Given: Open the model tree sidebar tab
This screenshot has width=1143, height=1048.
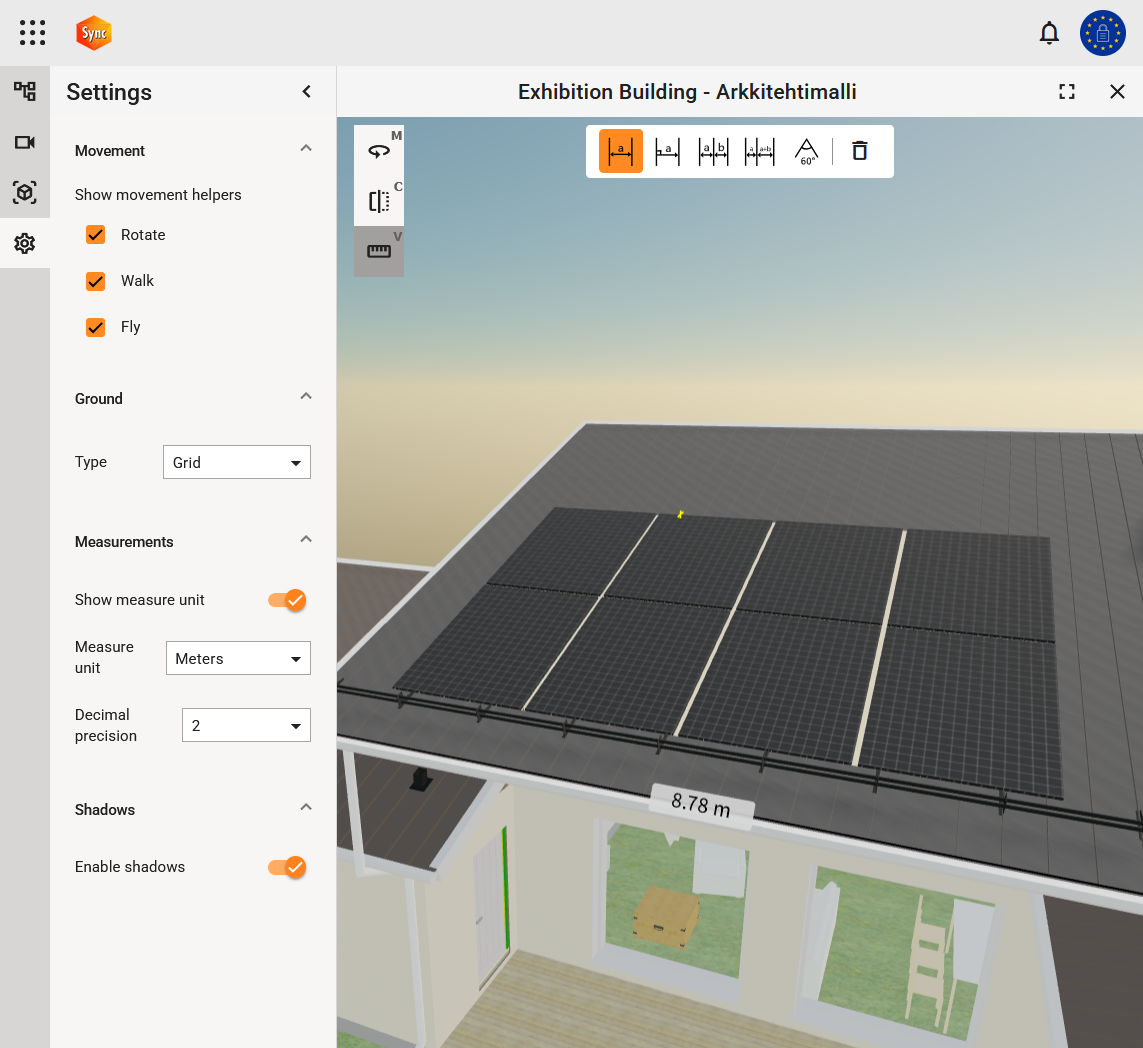Looking at the screenshot, I should (x=25, y=92).
